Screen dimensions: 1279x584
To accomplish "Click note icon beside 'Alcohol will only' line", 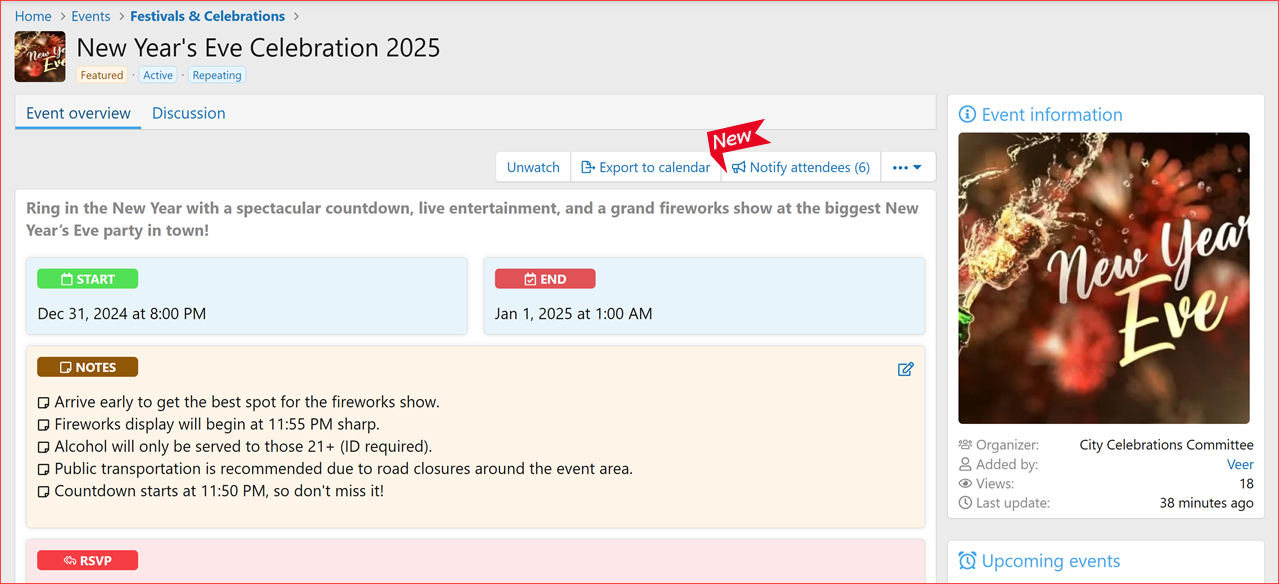I will tap(44, 447).
